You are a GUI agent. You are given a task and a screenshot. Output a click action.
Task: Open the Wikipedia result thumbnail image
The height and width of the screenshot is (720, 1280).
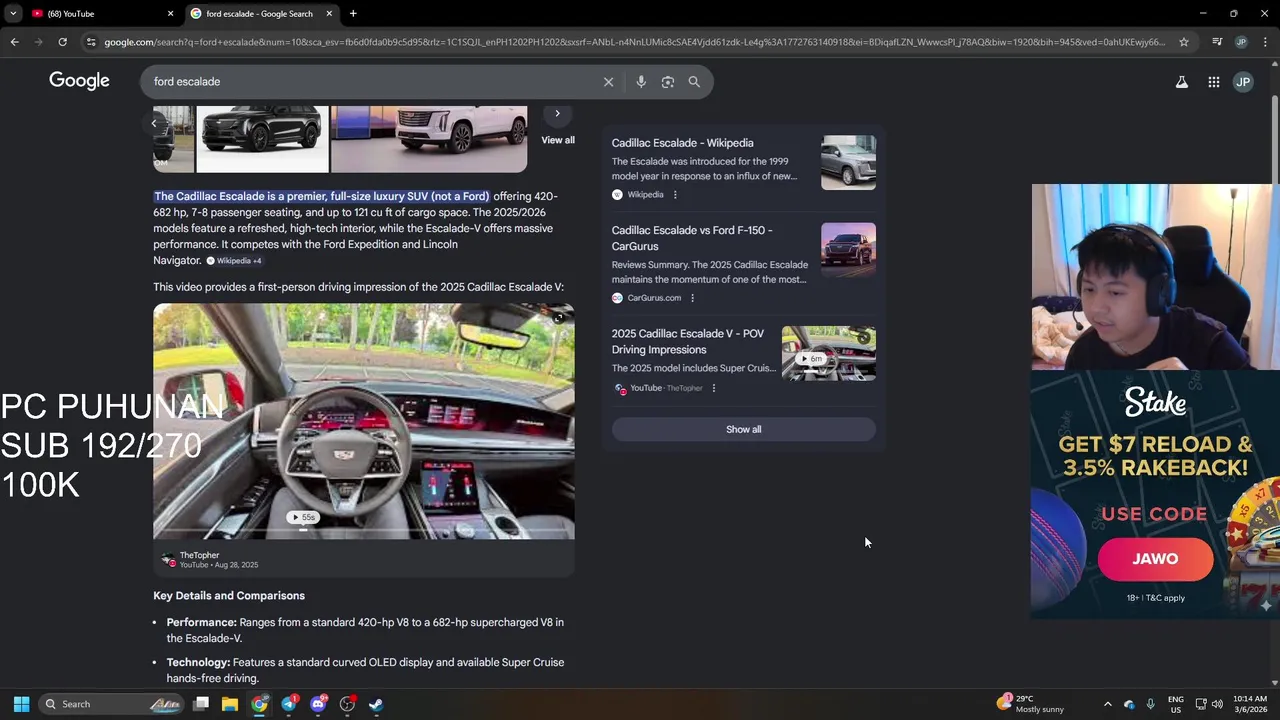848,162
